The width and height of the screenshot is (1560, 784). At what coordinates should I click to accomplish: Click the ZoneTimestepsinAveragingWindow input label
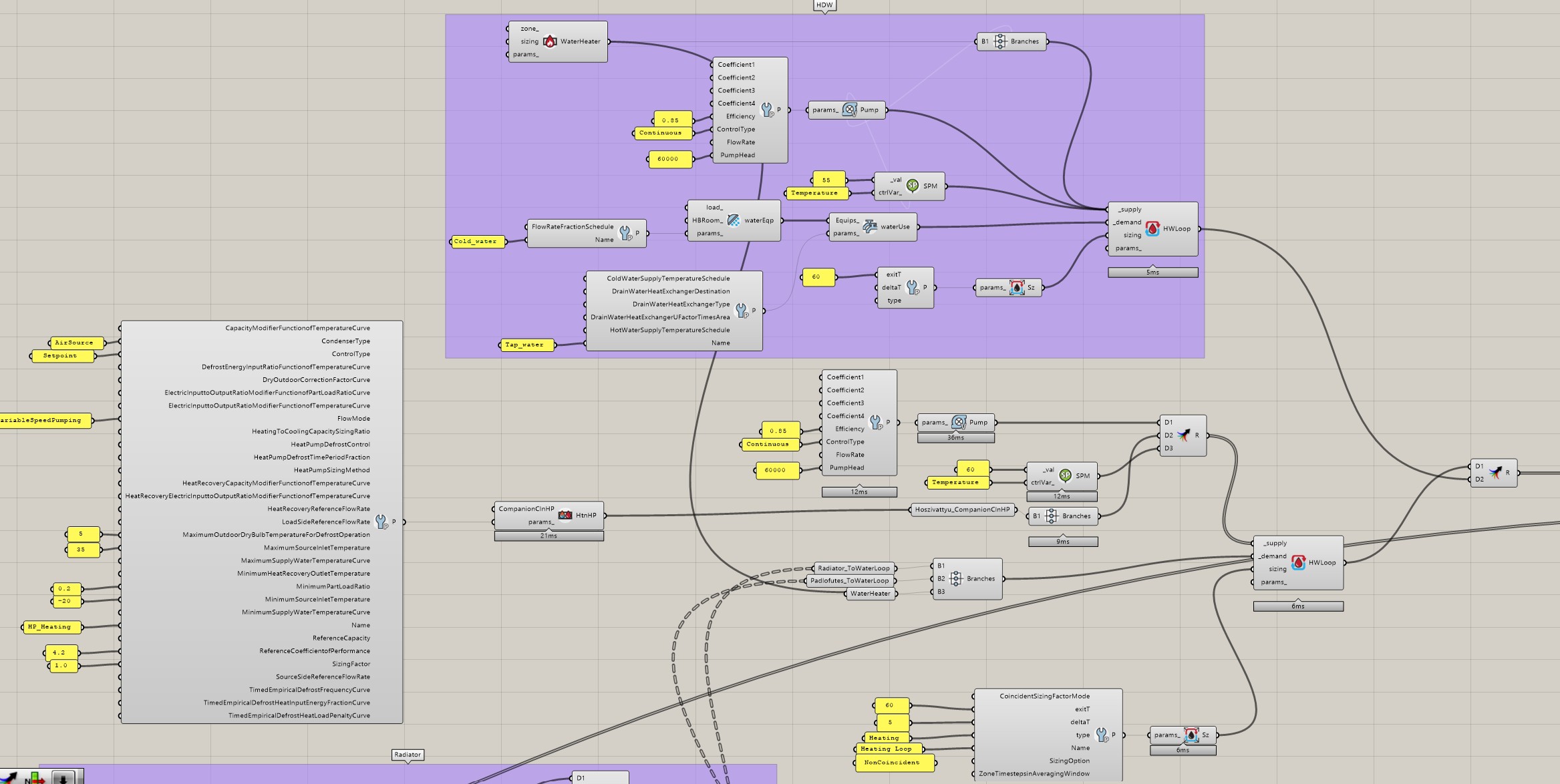point(1034,774)
